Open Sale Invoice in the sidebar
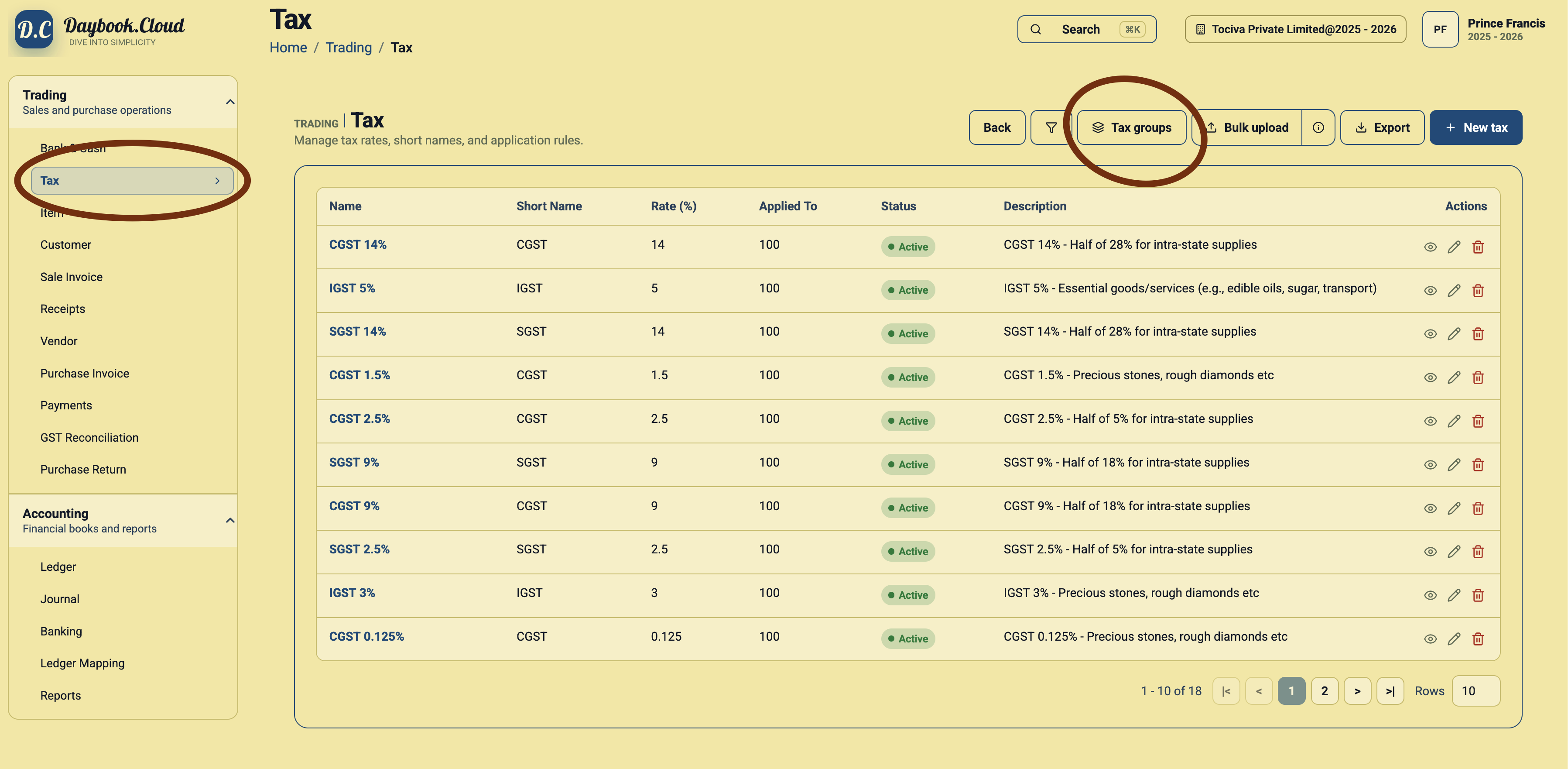The image size is (1568, 769). point(71,277)
